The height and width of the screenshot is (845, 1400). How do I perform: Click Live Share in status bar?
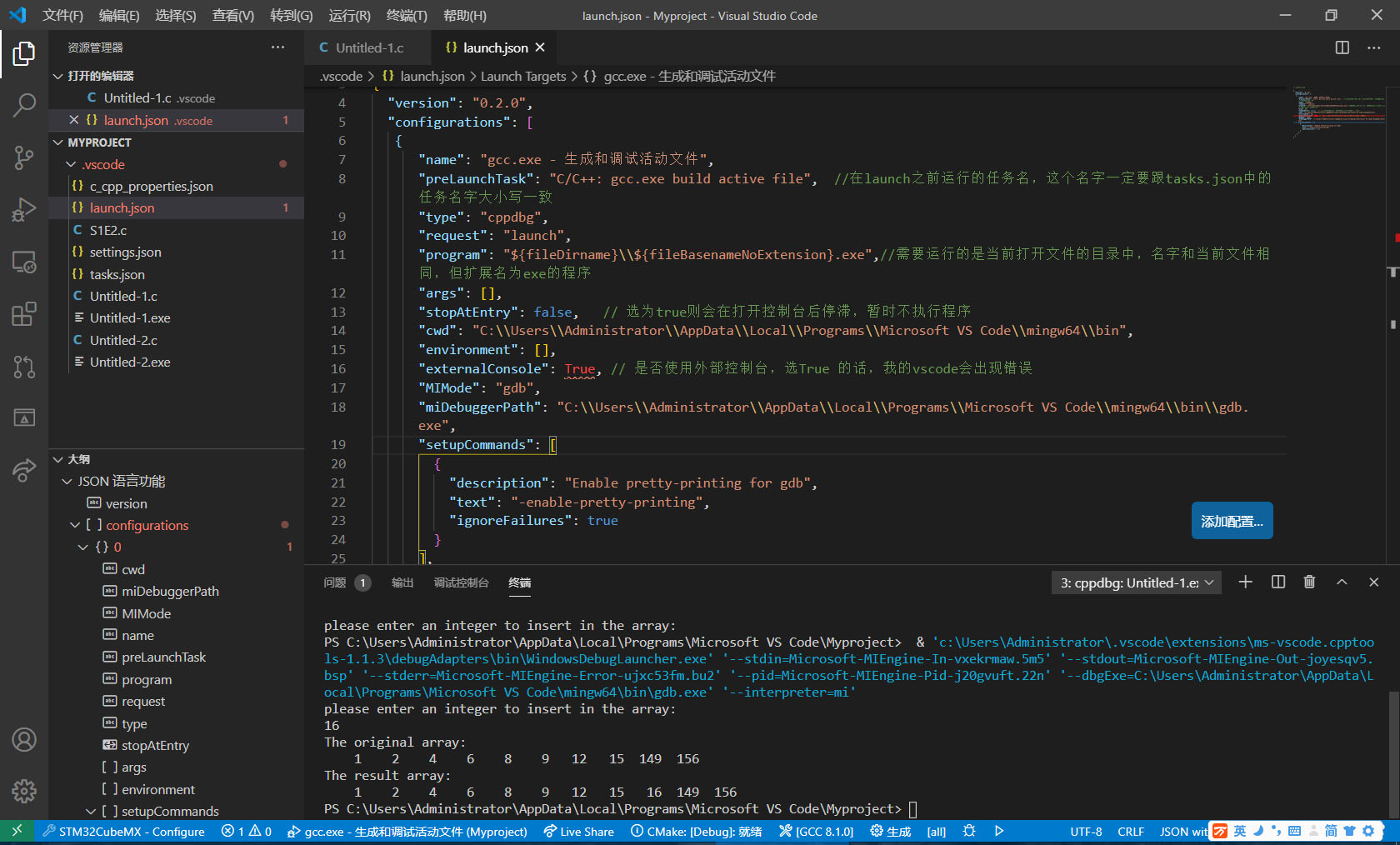(x=578, y=831)
